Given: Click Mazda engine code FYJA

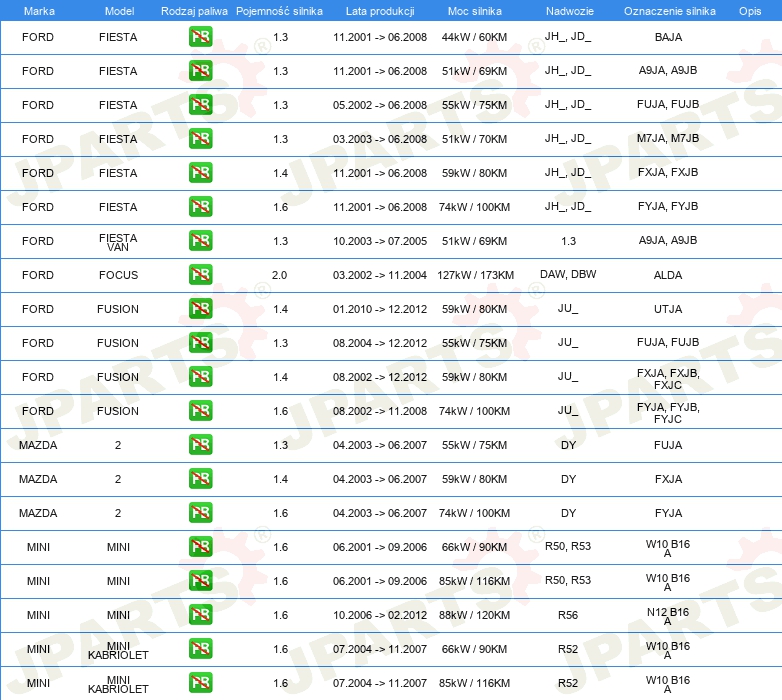Looking at the screenshot, I should coord(668,513).
